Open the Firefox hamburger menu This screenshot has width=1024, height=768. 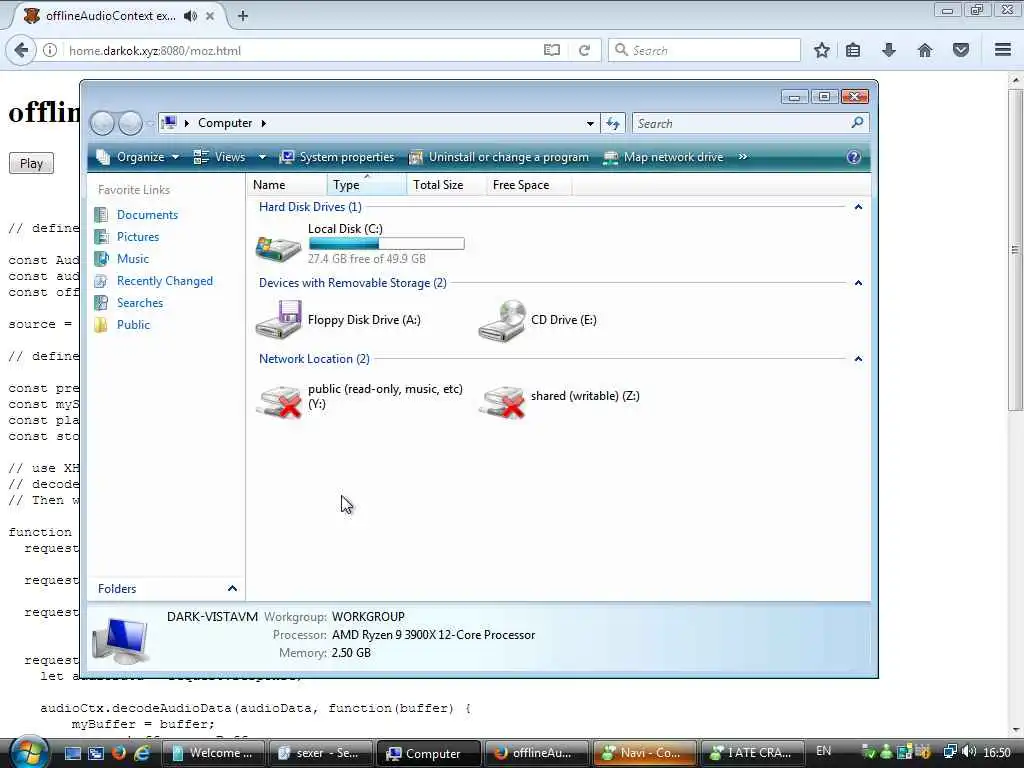(x=1003, y=50)
